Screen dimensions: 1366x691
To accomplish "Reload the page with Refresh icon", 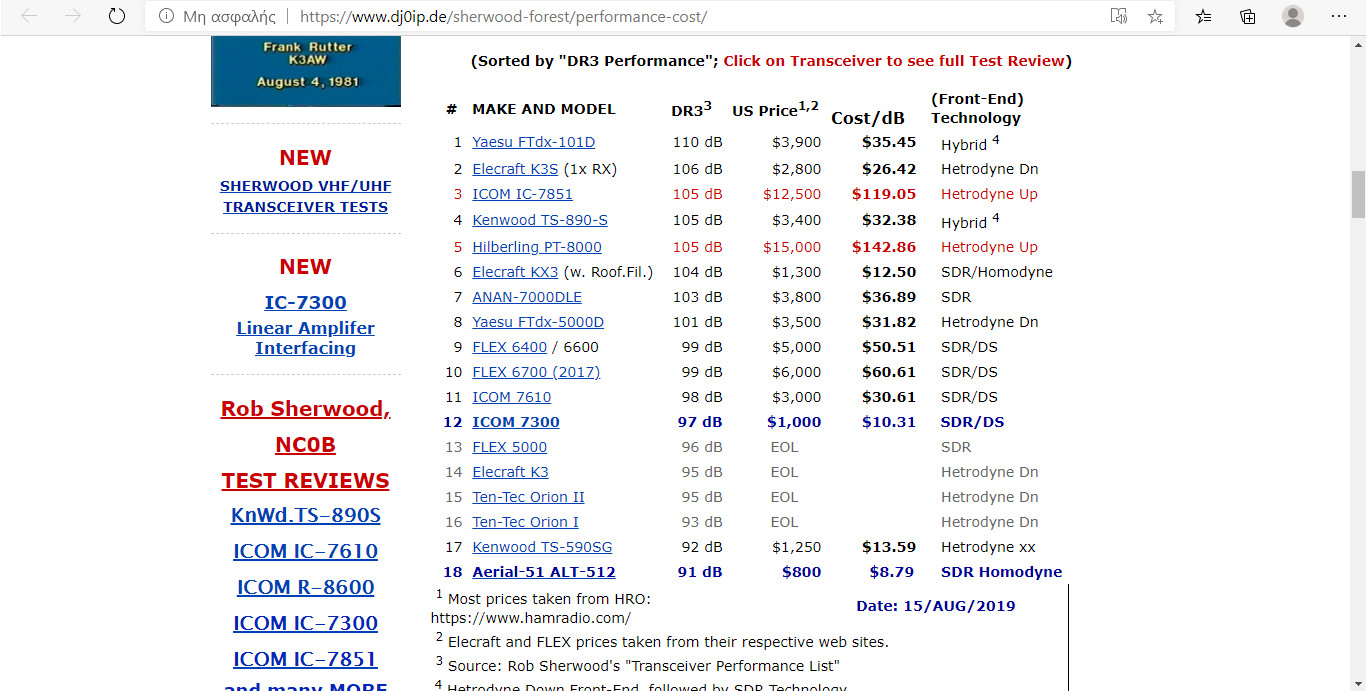I will coord(116,16).
